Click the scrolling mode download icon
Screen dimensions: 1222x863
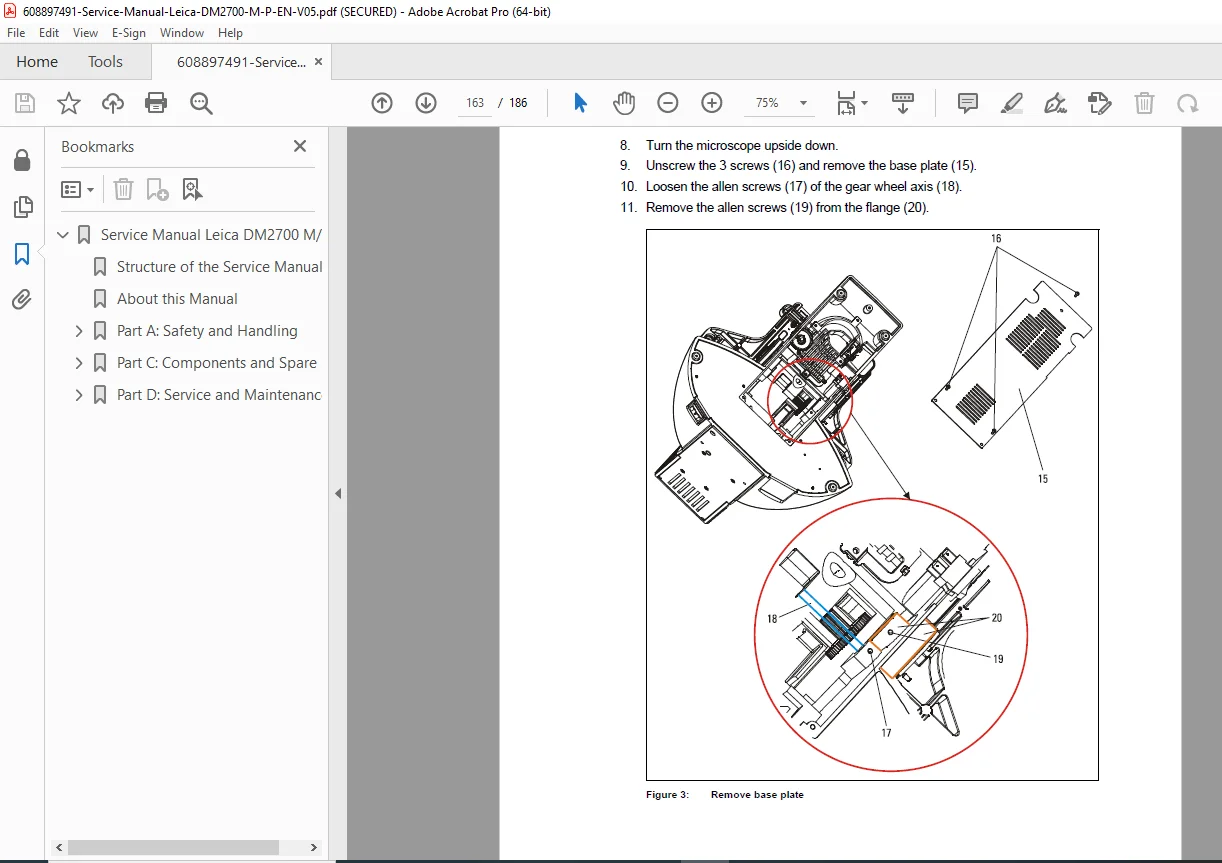tap(903, 103)
